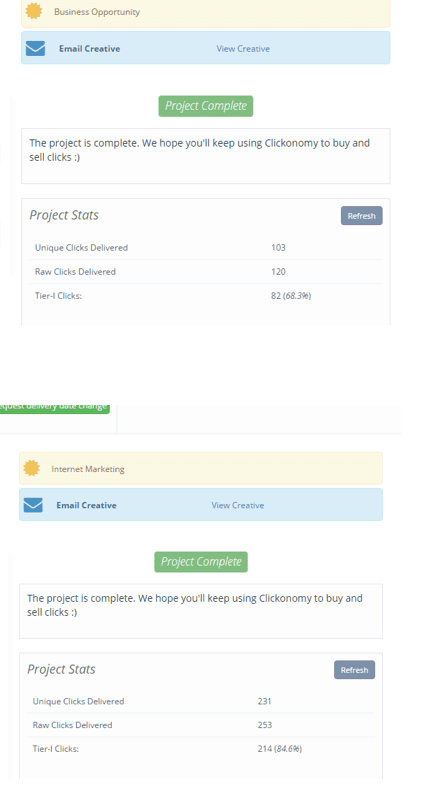Select the Internet Marketing category label
This screenshot has height=792, width=424.
click(x=88, y=469)
